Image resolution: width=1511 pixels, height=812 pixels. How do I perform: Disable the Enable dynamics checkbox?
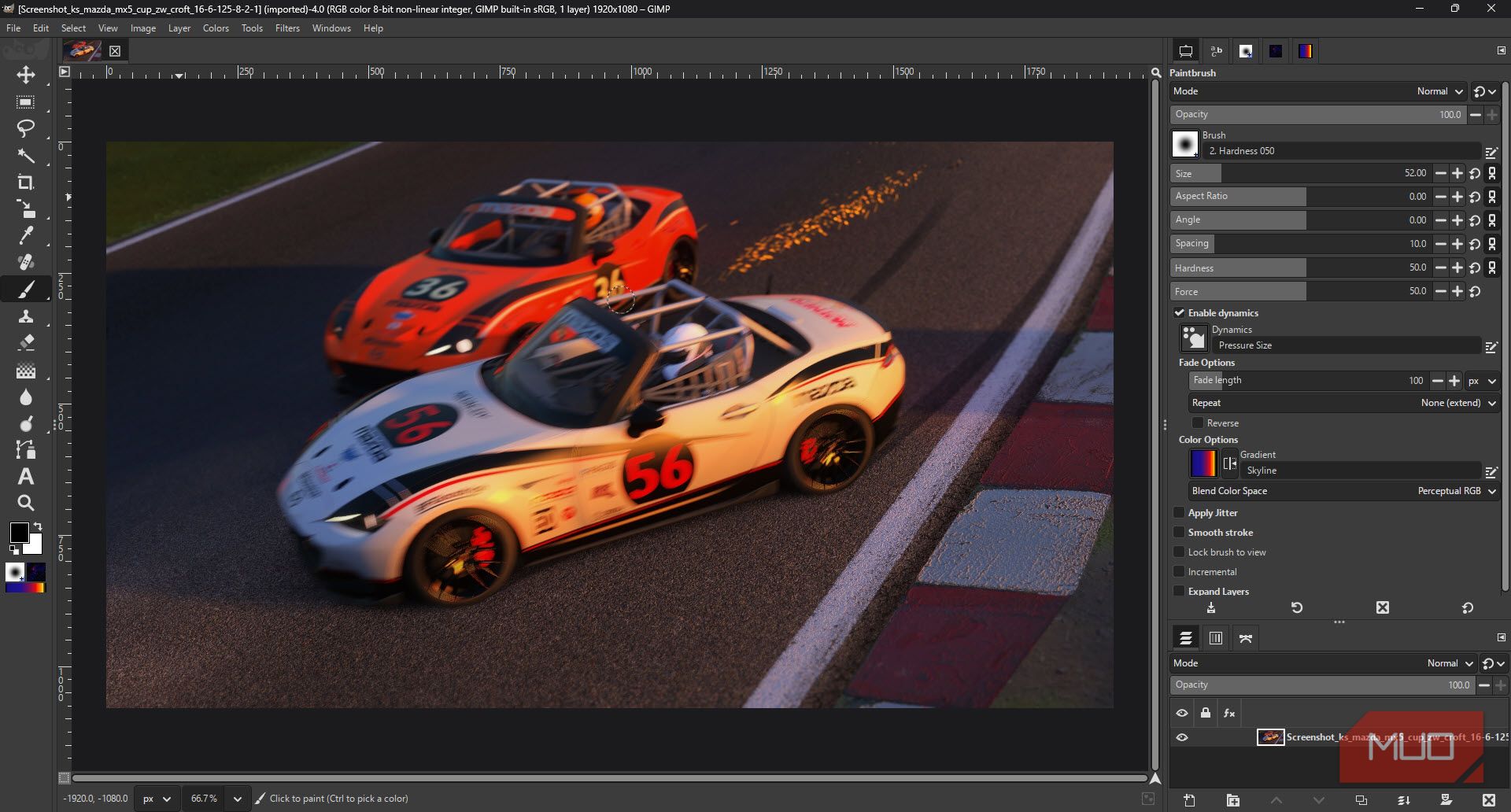click(x=1180, y=312)
